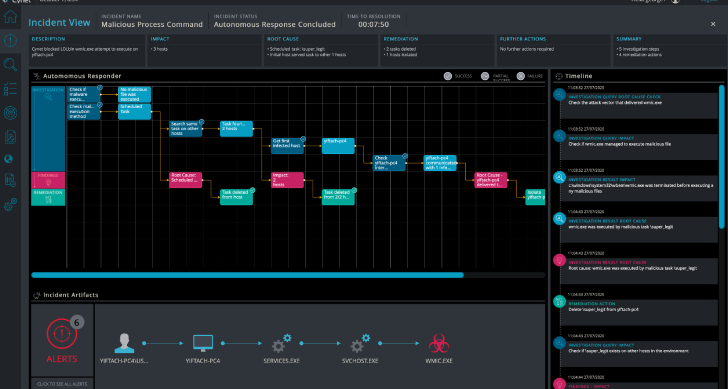Select 'Check if \super_legit exists' timeline entry icon

559,343
